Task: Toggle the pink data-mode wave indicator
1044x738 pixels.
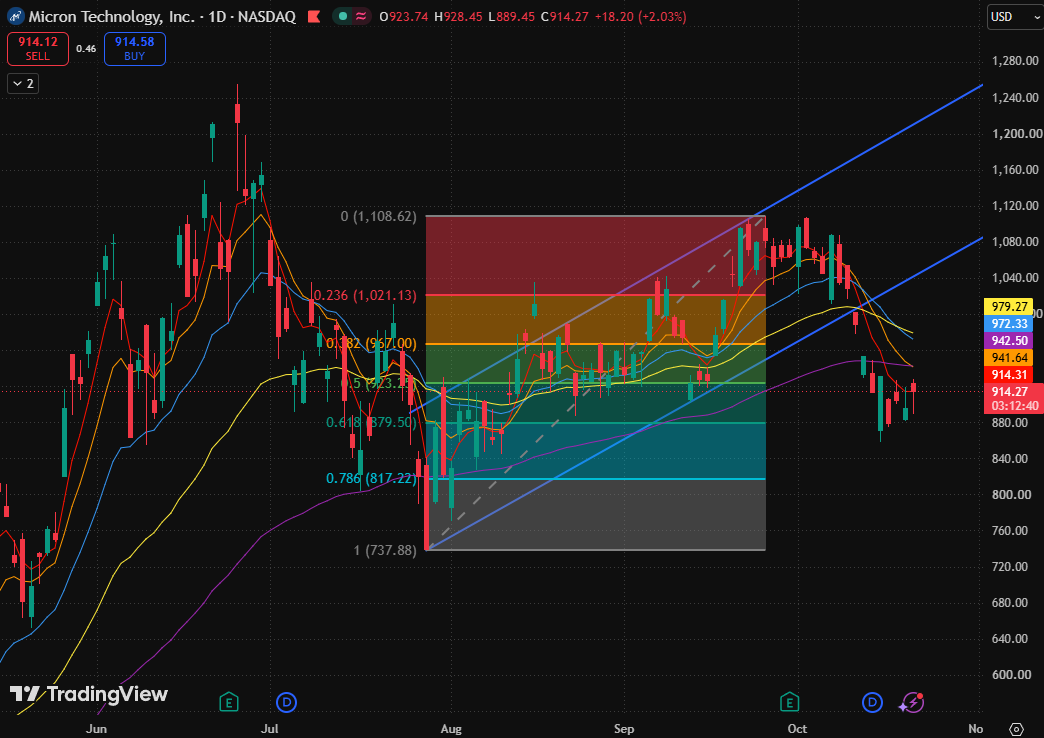Action: tap(361, 17)
